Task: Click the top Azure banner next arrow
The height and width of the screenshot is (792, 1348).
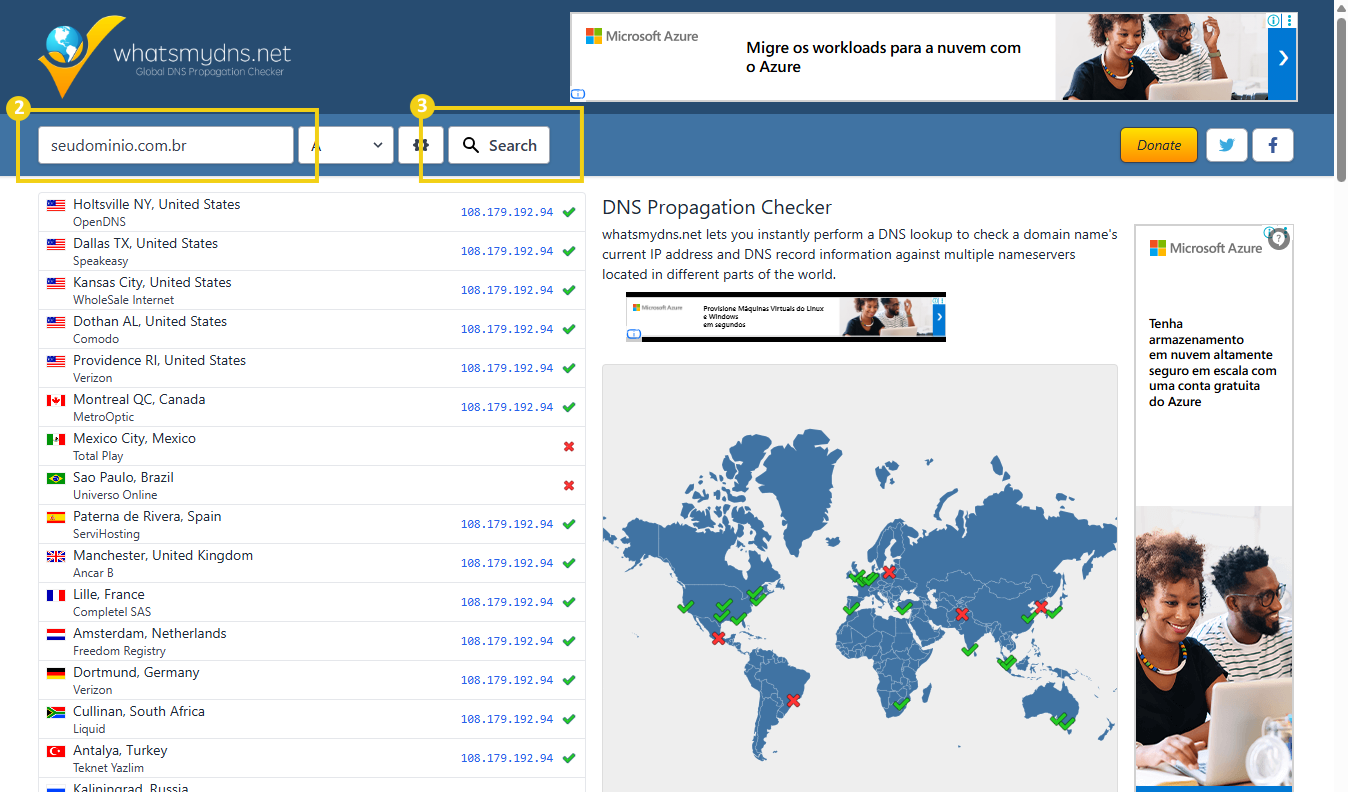Action: click(x=1282, y=58)
